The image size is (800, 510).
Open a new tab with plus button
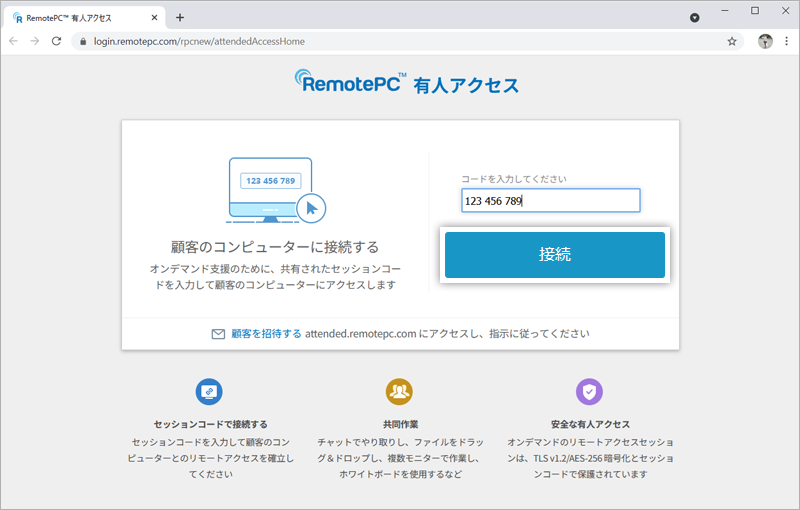[180, 18]
